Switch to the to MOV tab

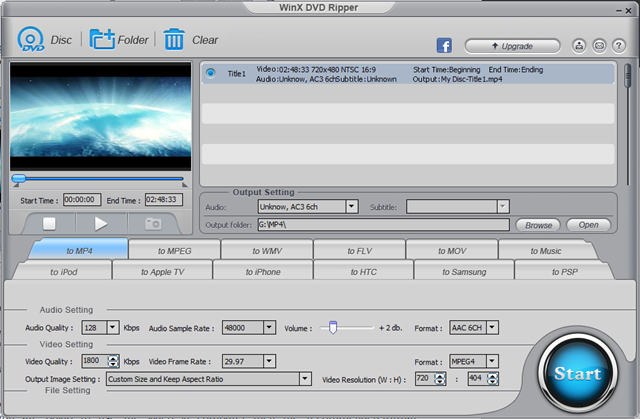point(452,251)
